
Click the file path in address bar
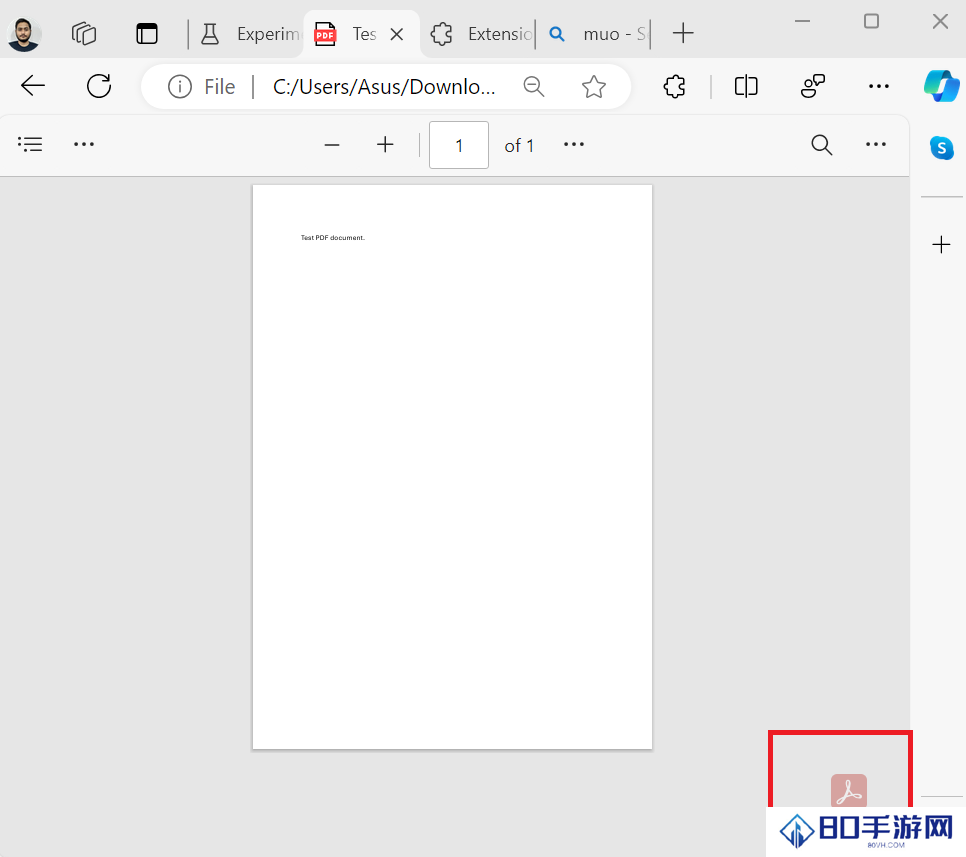[384, 87]
